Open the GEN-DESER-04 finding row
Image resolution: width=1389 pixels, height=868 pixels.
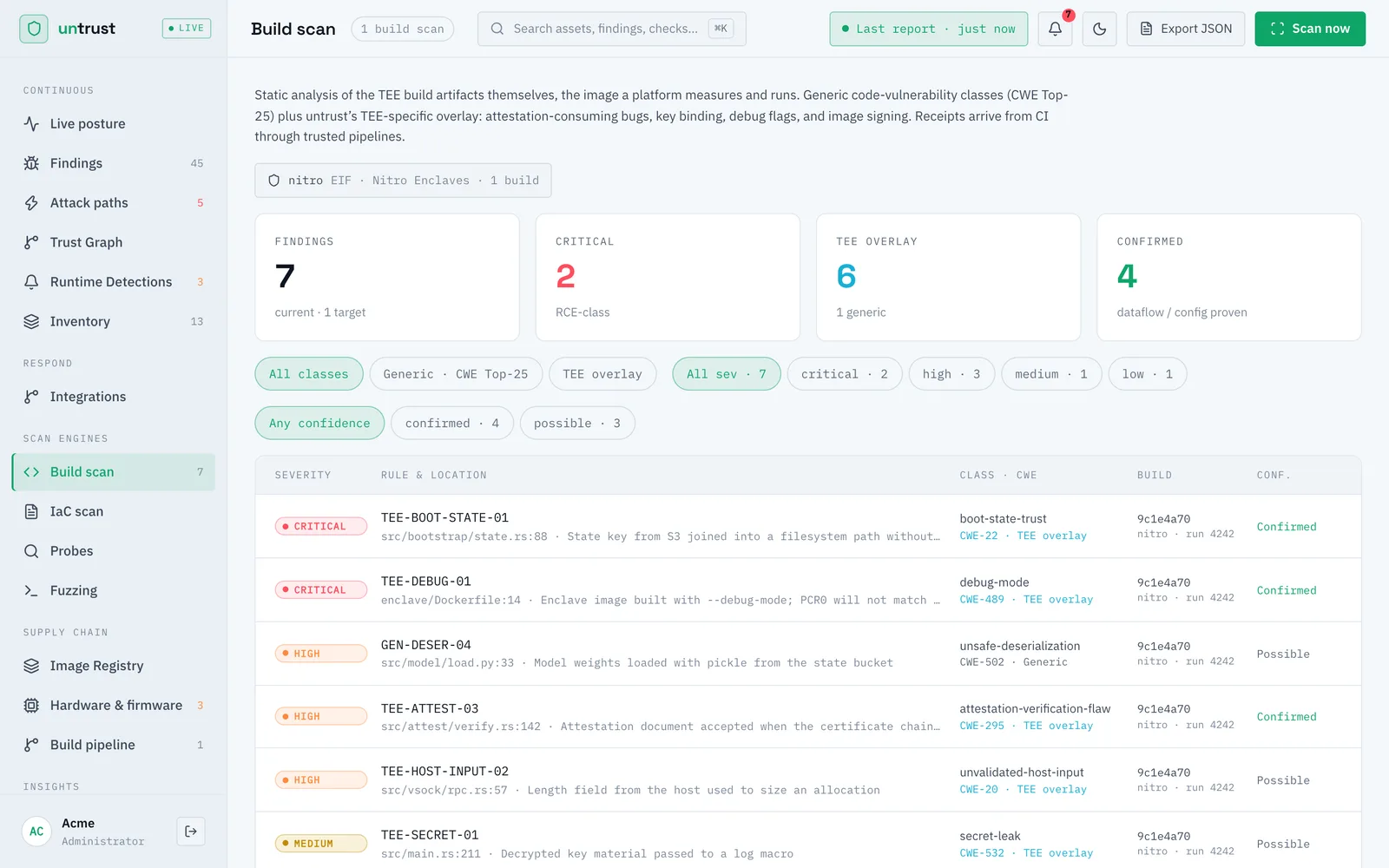(x=808, y=654)
